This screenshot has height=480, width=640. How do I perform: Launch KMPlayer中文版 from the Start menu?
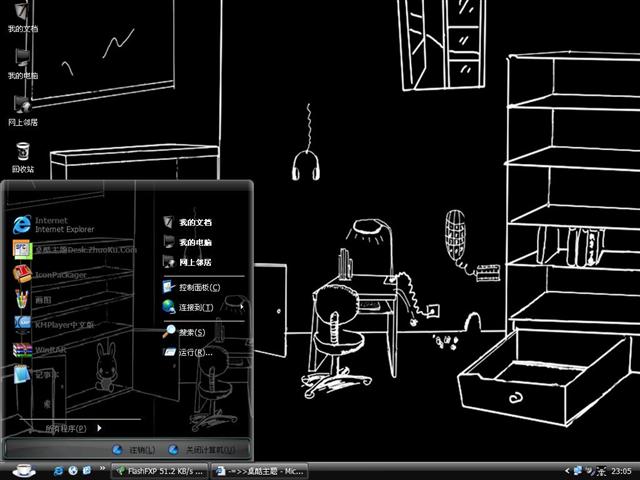point(53,324)
